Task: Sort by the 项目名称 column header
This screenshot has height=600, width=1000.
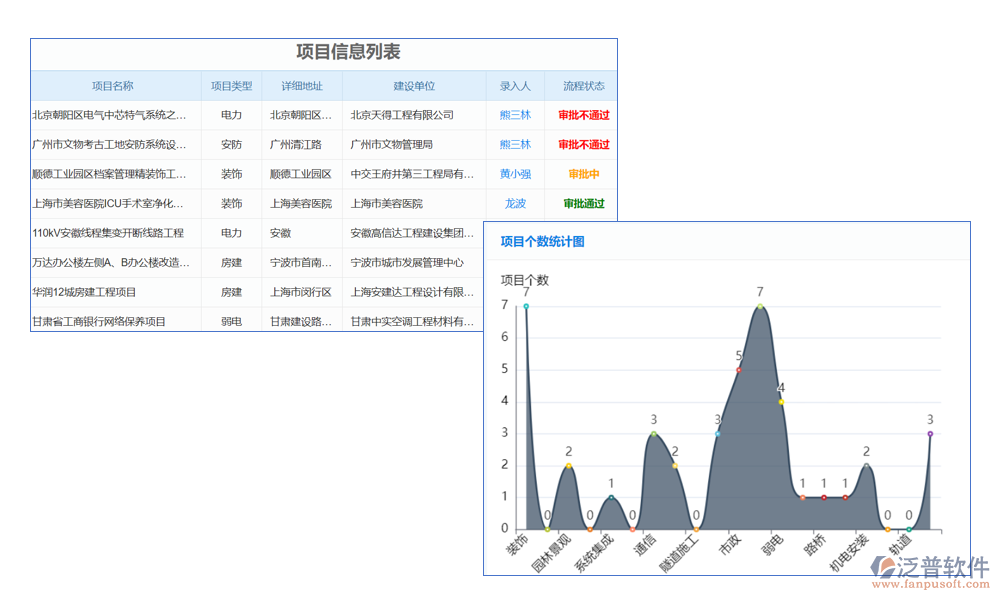Action: click(x=113, y=86)
